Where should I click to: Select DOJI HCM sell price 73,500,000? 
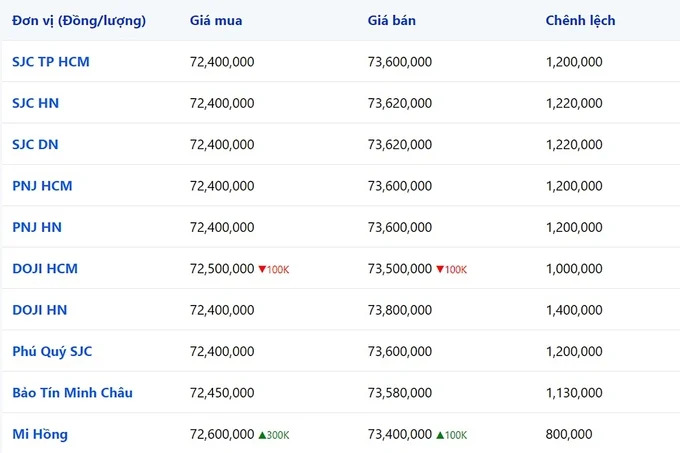(400, 269)
